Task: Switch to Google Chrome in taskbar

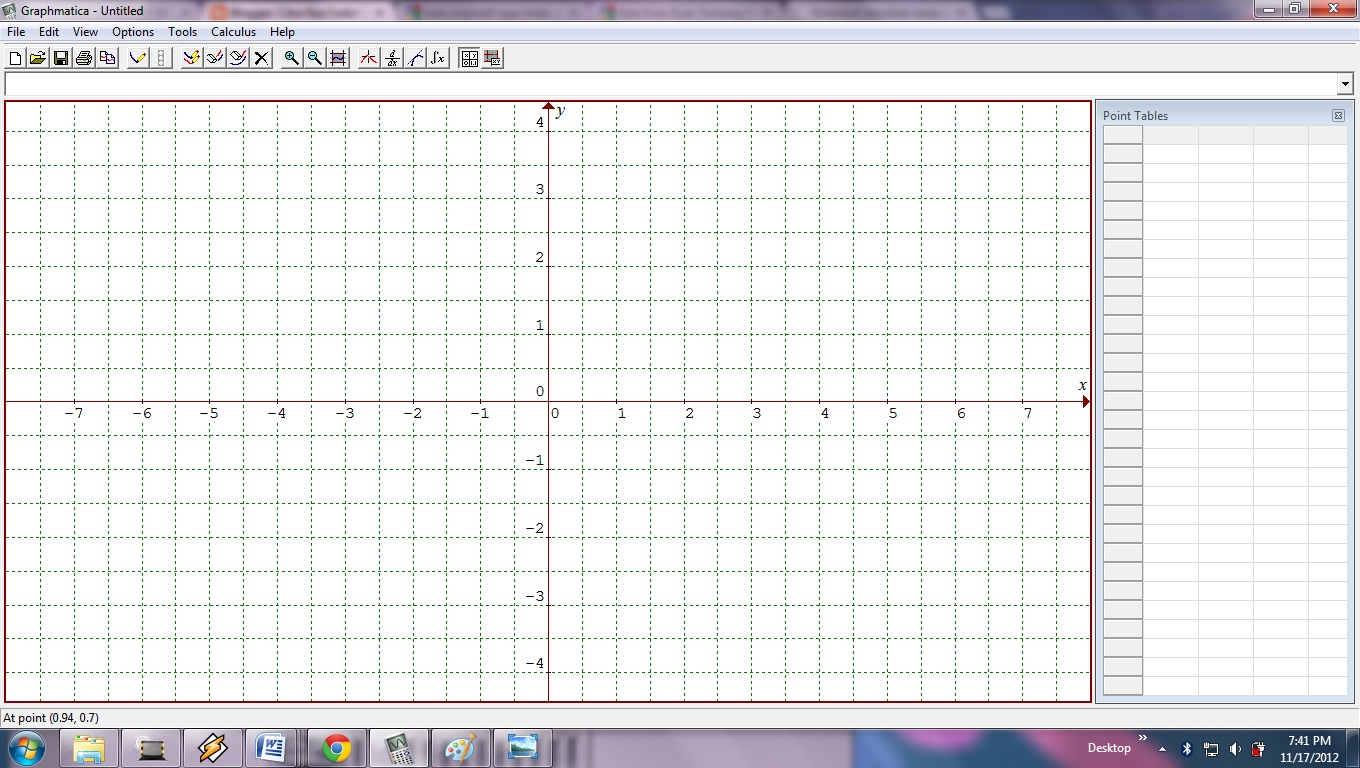Action: click(336, 748)
